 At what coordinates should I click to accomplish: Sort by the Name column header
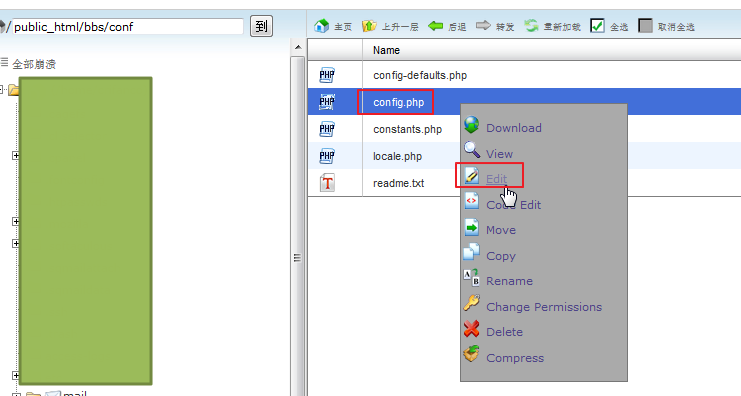(x=386, y=50)
